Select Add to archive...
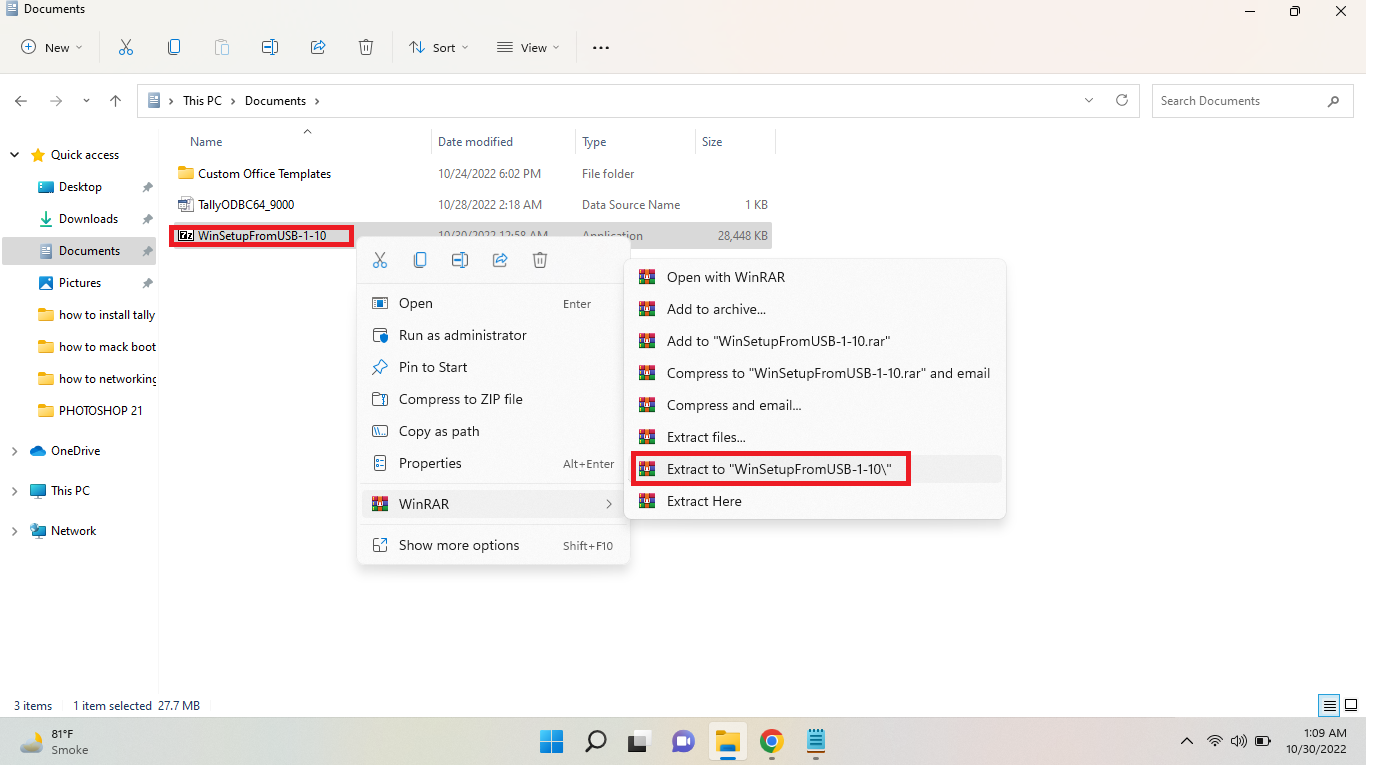This screenshot has height=775, width=1376. 815,309
